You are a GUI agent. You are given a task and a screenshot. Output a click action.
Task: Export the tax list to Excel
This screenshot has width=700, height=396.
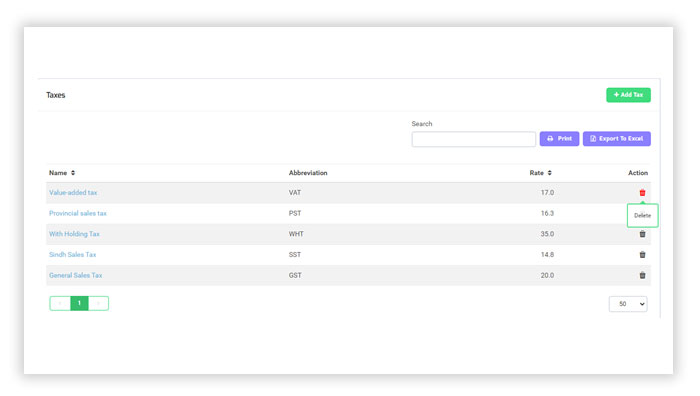tap(617, 139)
